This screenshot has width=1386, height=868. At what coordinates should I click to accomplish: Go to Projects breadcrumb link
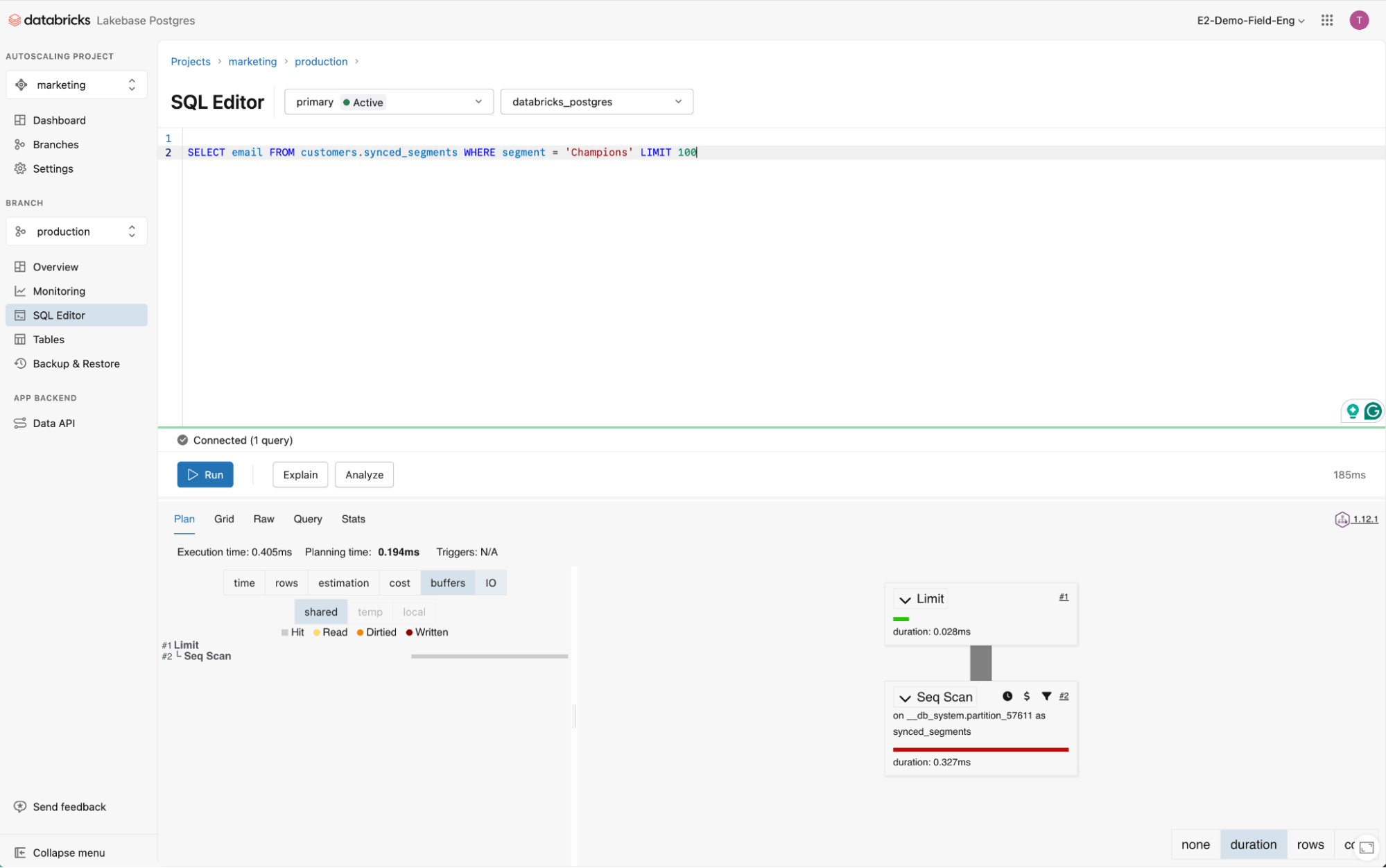191,62
